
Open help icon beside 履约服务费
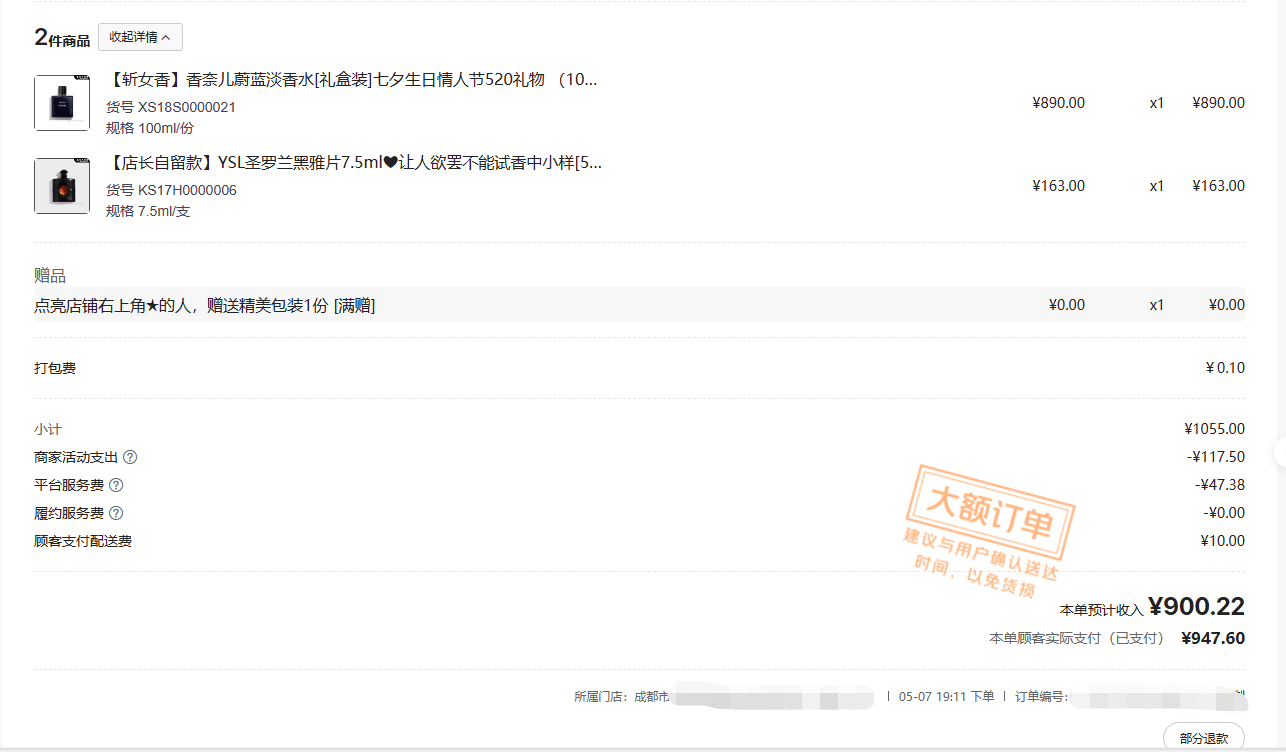(116, 513)
